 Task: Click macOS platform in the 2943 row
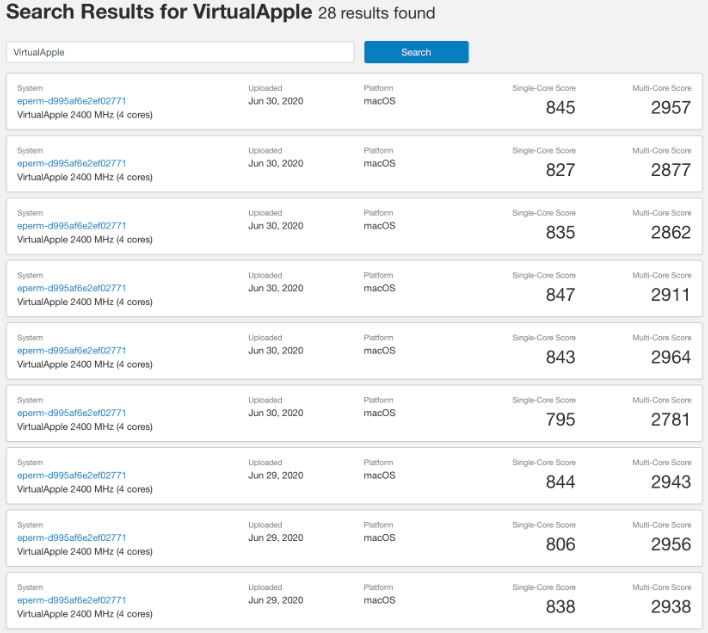379,475
